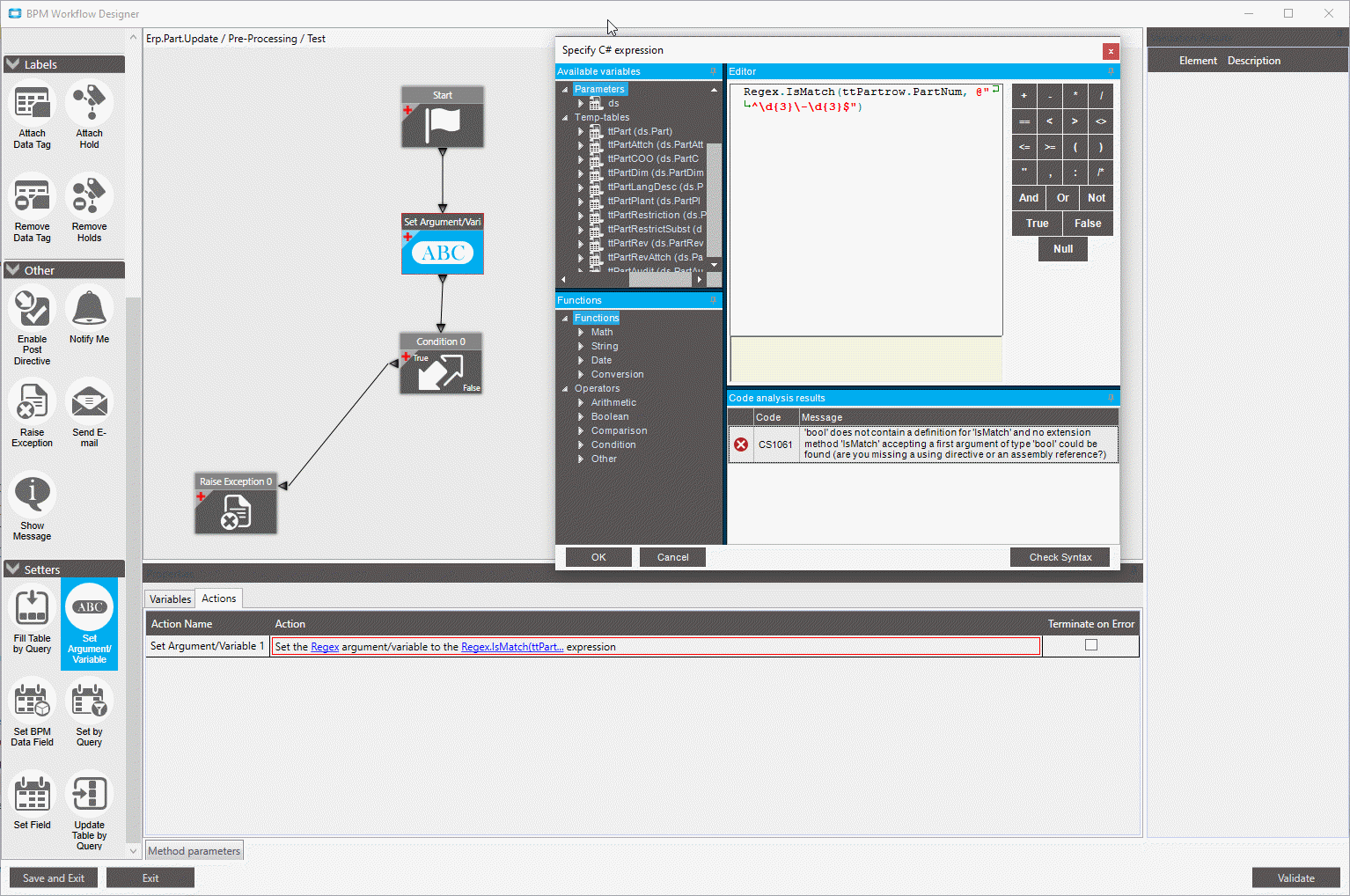This screenshot has height=896, width=1350.
Task: Choose the Notify Me bell icon
Action: pyautogui.click(x=89, y=309)
